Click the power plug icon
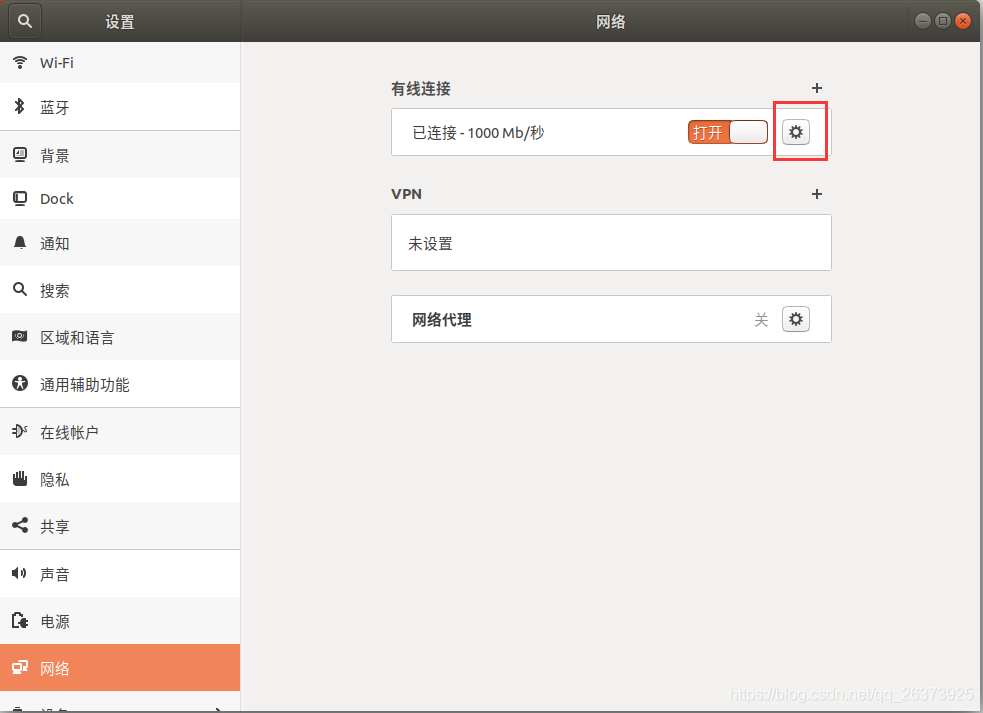Image resolution: width=983 pixels, height=713 pixels. [x=20, y=620]
